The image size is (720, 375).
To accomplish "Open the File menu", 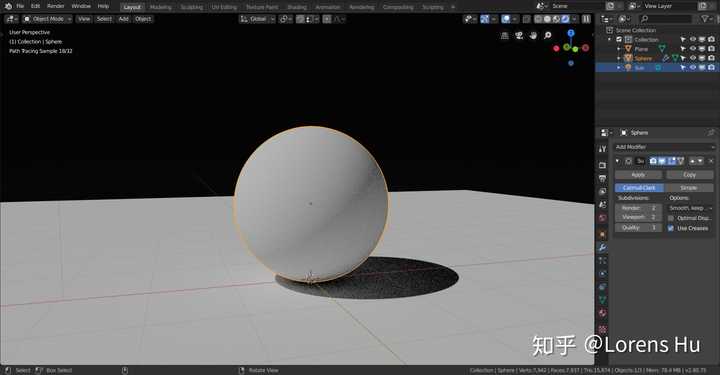I will (20, 6).
